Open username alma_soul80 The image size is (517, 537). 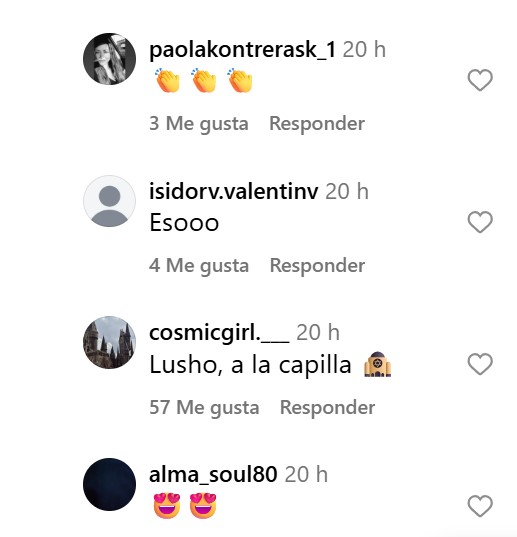click(x=213, y=475)
